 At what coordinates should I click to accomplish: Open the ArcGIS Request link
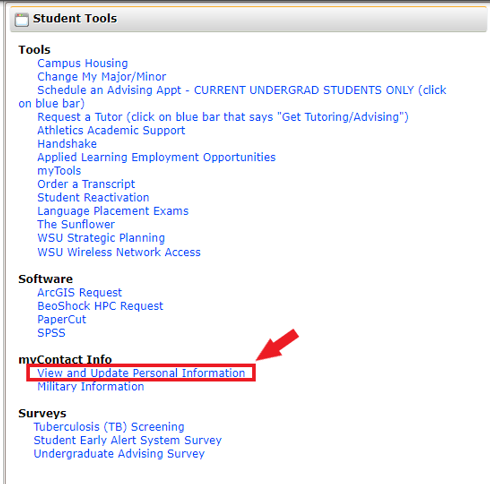[x=79, y=293]
